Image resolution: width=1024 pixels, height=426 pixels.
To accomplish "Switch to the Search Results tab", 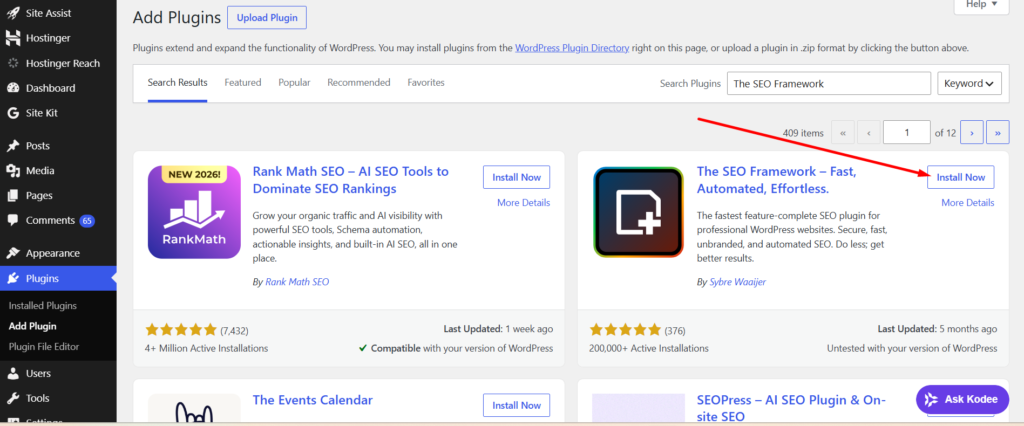I will [x=178, y=83].
